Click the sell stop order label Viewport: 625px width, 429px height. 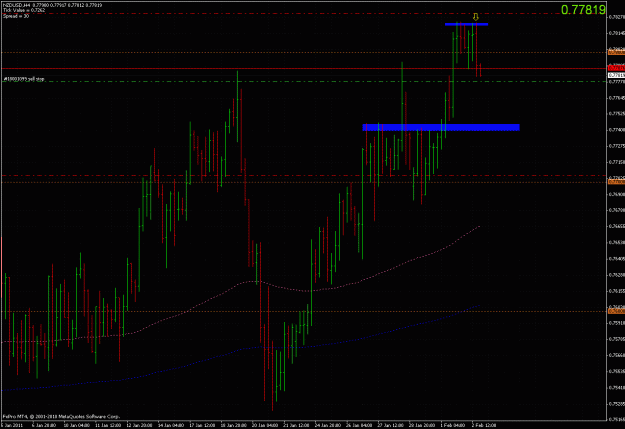[24, 79]
